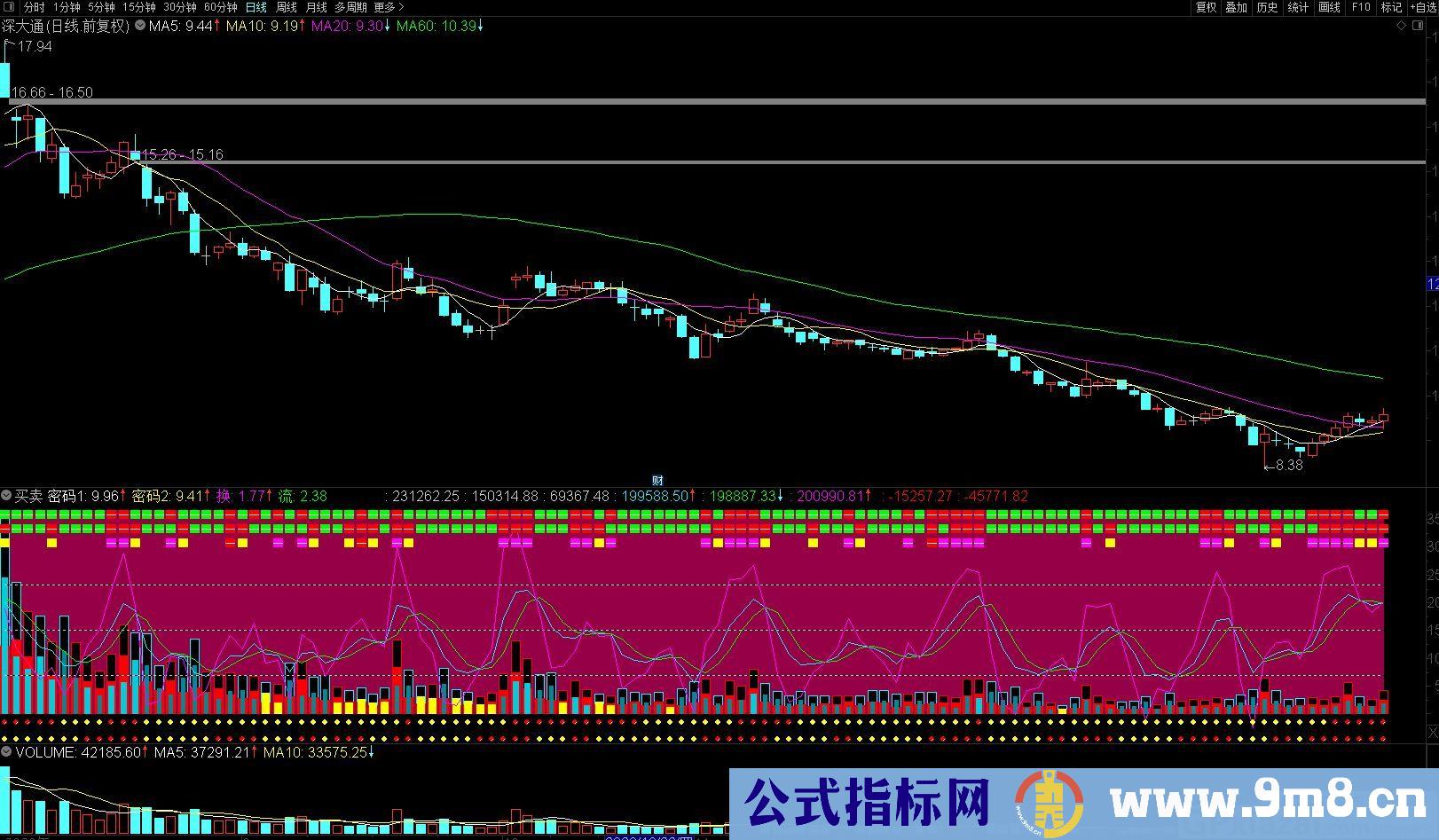Click the VOLUME: 42185.60 label
The width and height of the screenshot is (1439, 840).
coord(80,752)
